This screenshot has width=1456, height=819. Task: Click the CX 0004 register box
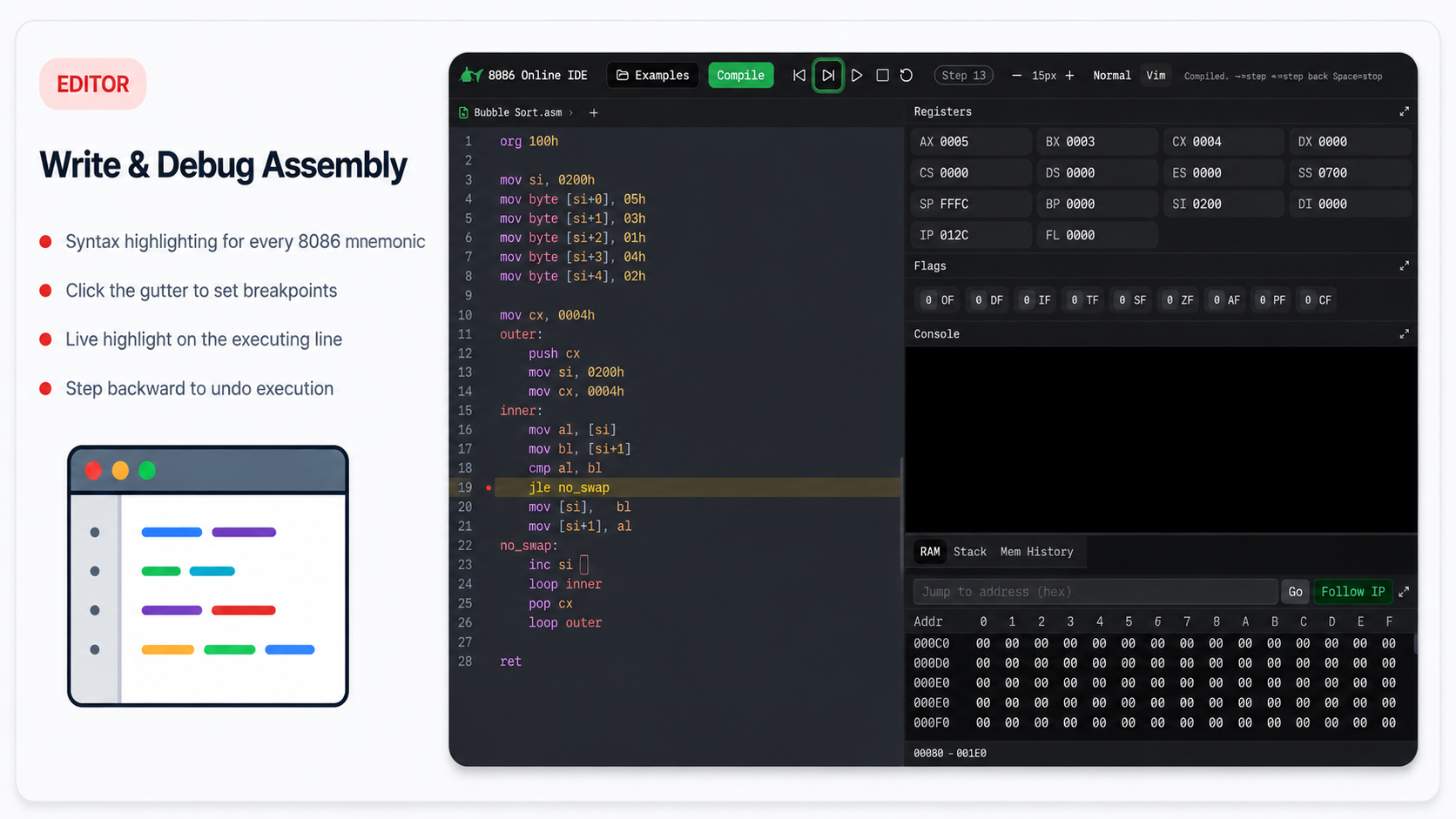[x=1223, y=142]
